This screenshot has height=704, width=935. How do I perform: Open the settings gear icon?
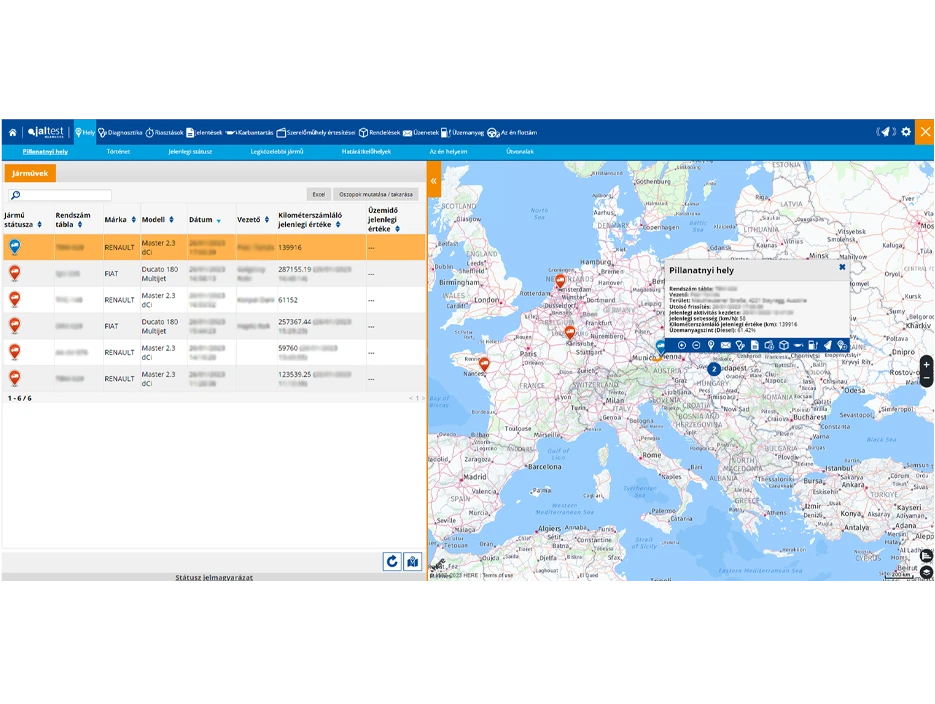pyautogui.click(x=906, y=132)
